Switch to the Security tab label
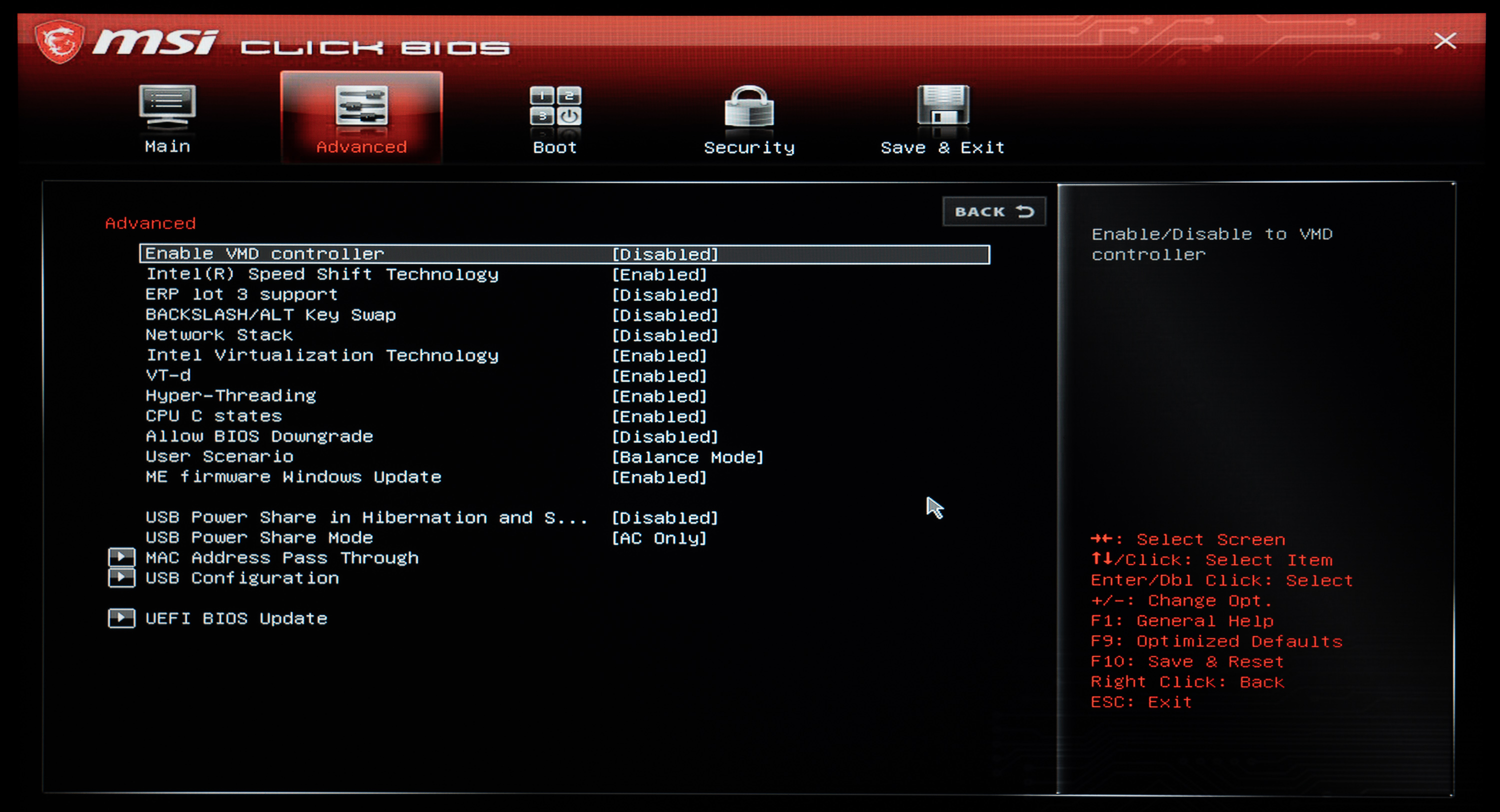 point(749,147)
